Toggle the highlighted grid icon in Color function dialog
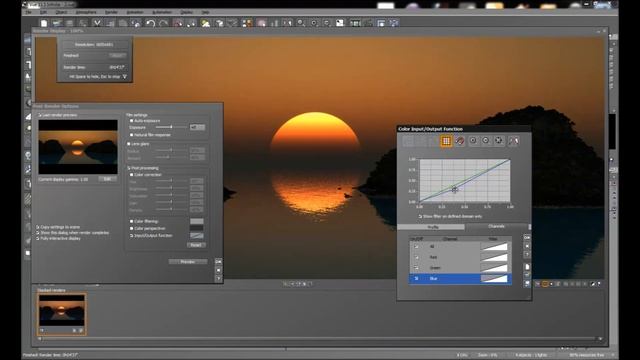Screen dimensions: 640x360 pyautogui.click(x=446, y=141)
